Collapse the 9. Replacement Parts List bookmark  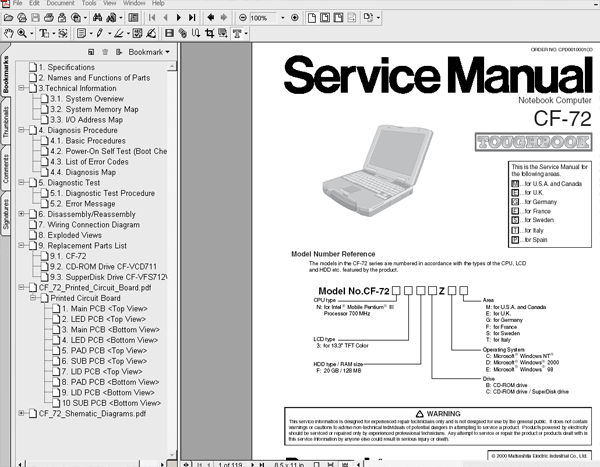coord(22,245)
